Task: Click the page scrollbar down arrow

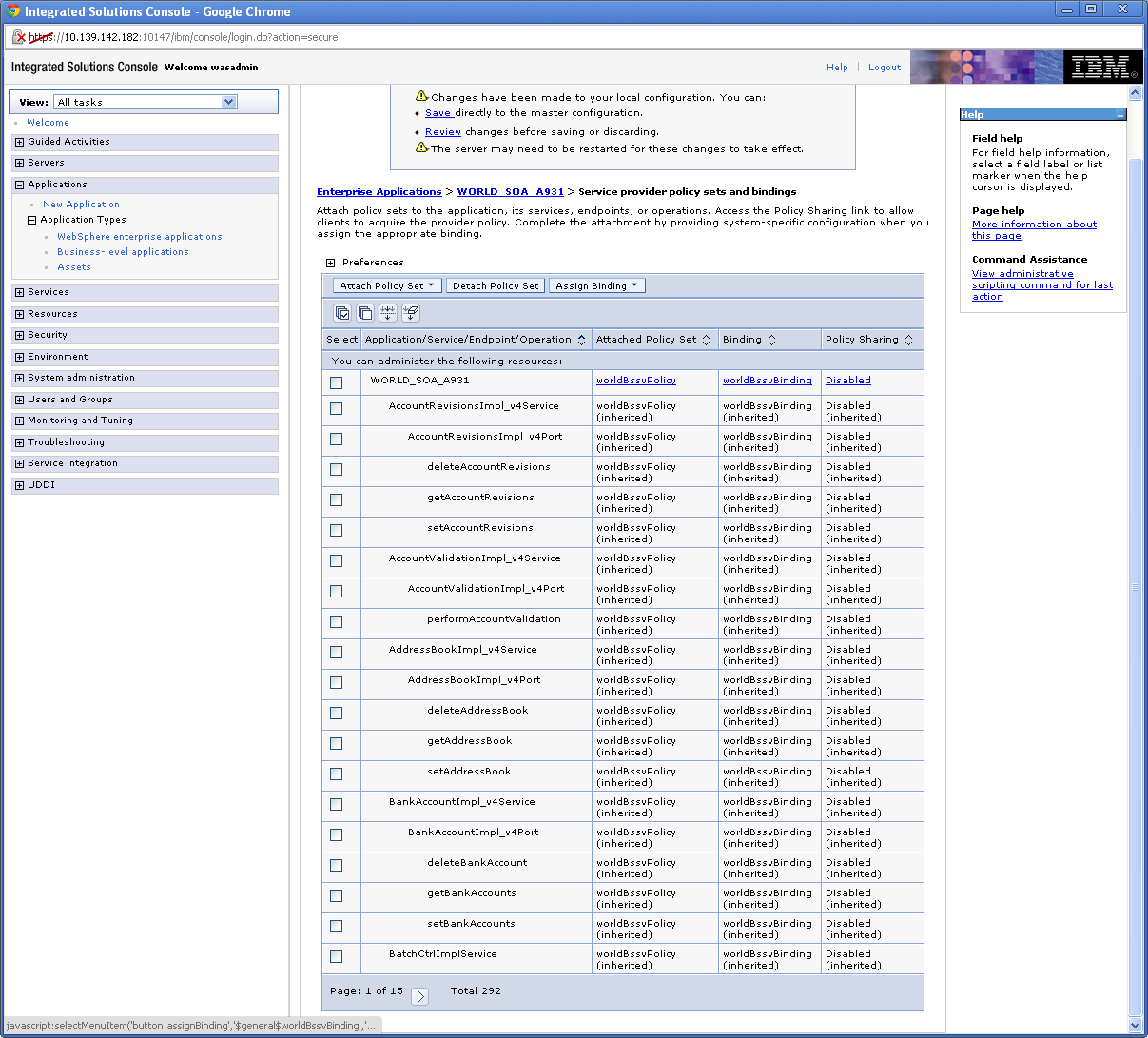Action: [x=1135, y=1026]
